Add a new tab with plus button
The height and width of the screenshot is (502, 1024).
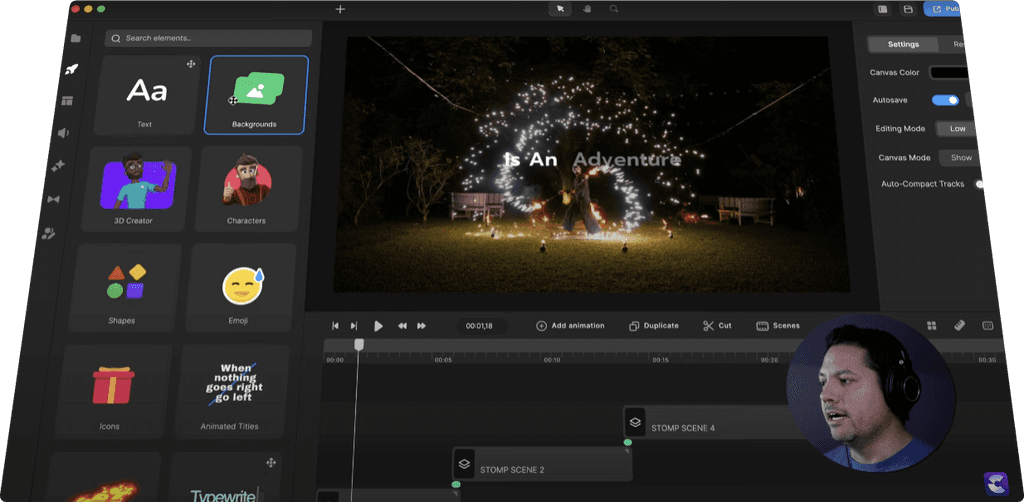340,9
